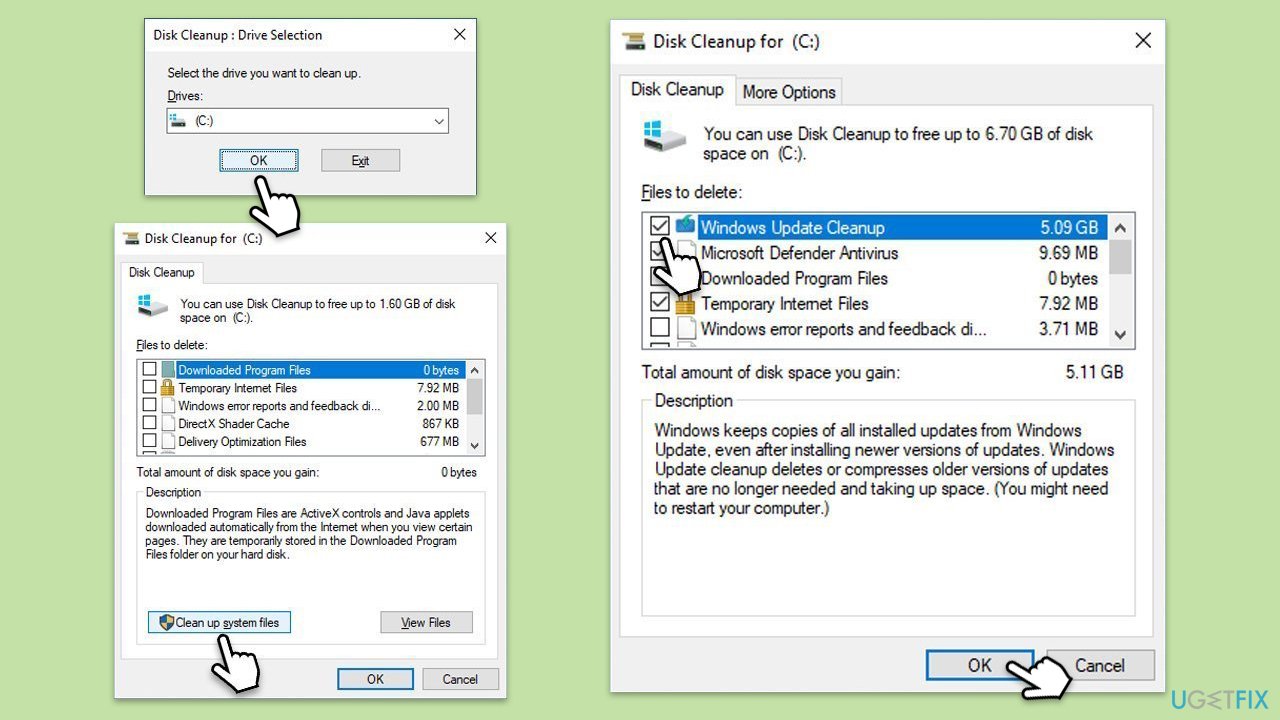
Task: Click right file list scroll-down arrow
Action: point(1120,335)
